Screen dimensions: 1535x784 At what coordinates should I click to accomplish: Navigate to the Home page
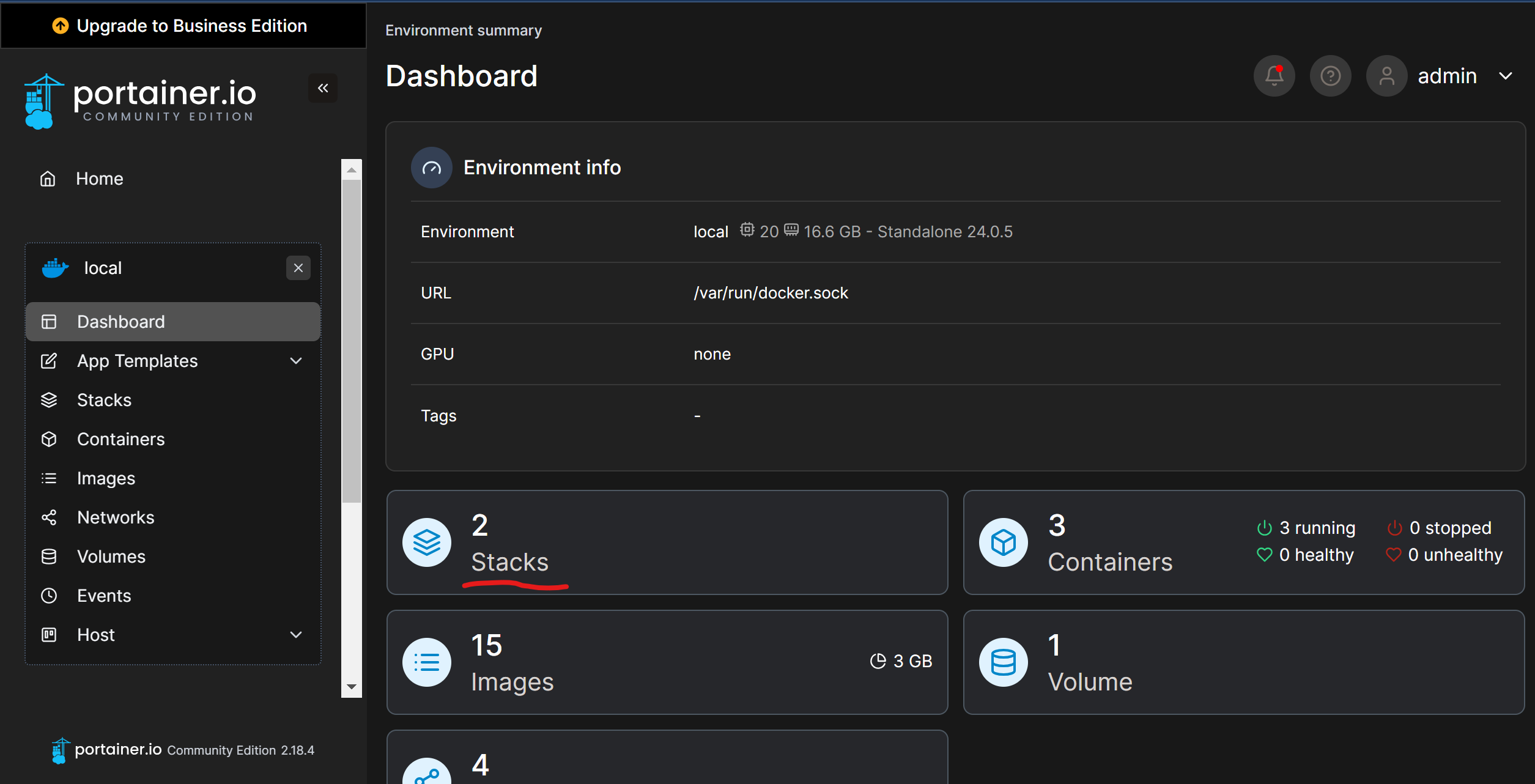pyautogui.click(x=99, y=178)
